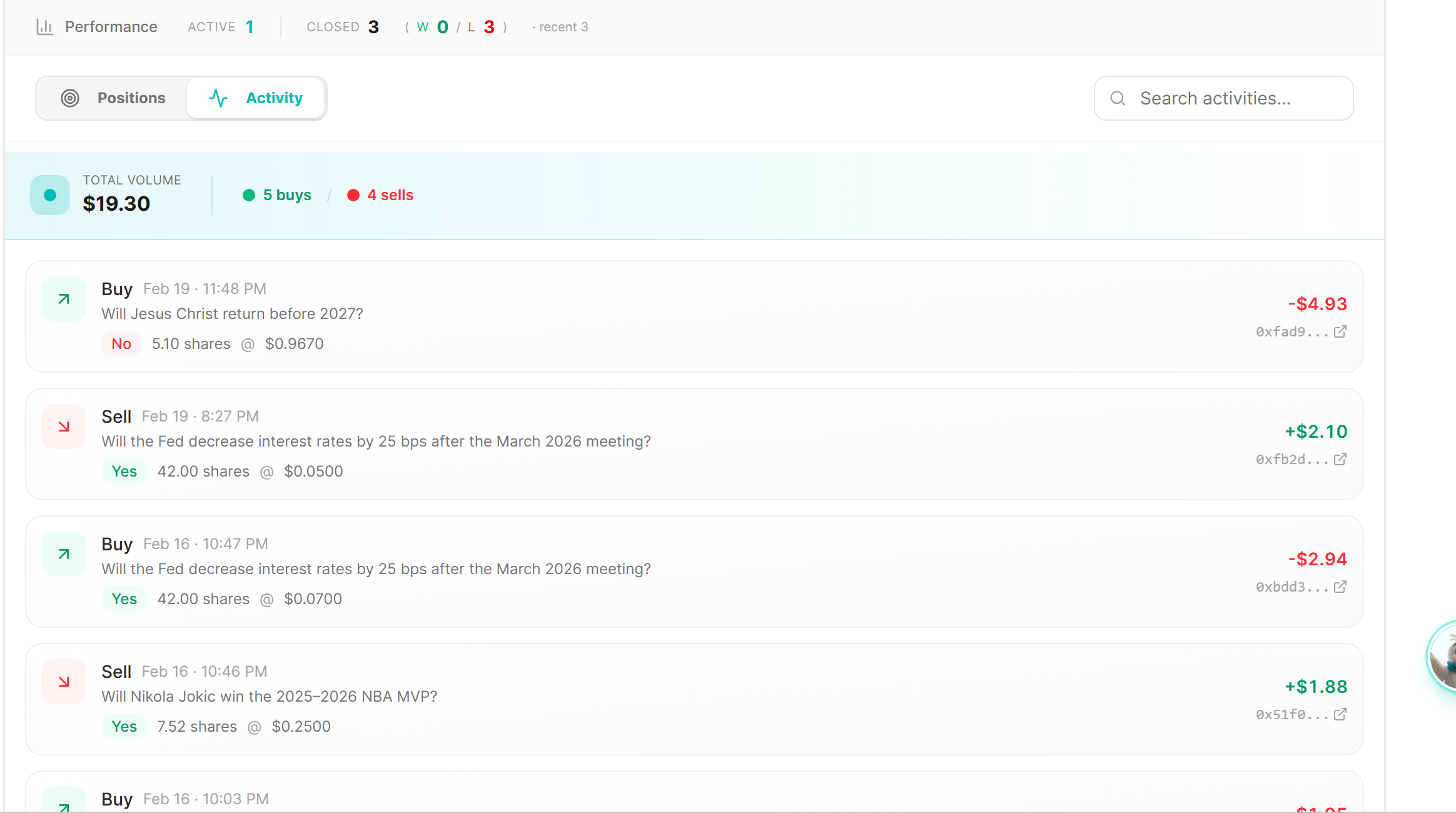Open external link icon for 0xfad9 transaction

[x=1340, y=331]
